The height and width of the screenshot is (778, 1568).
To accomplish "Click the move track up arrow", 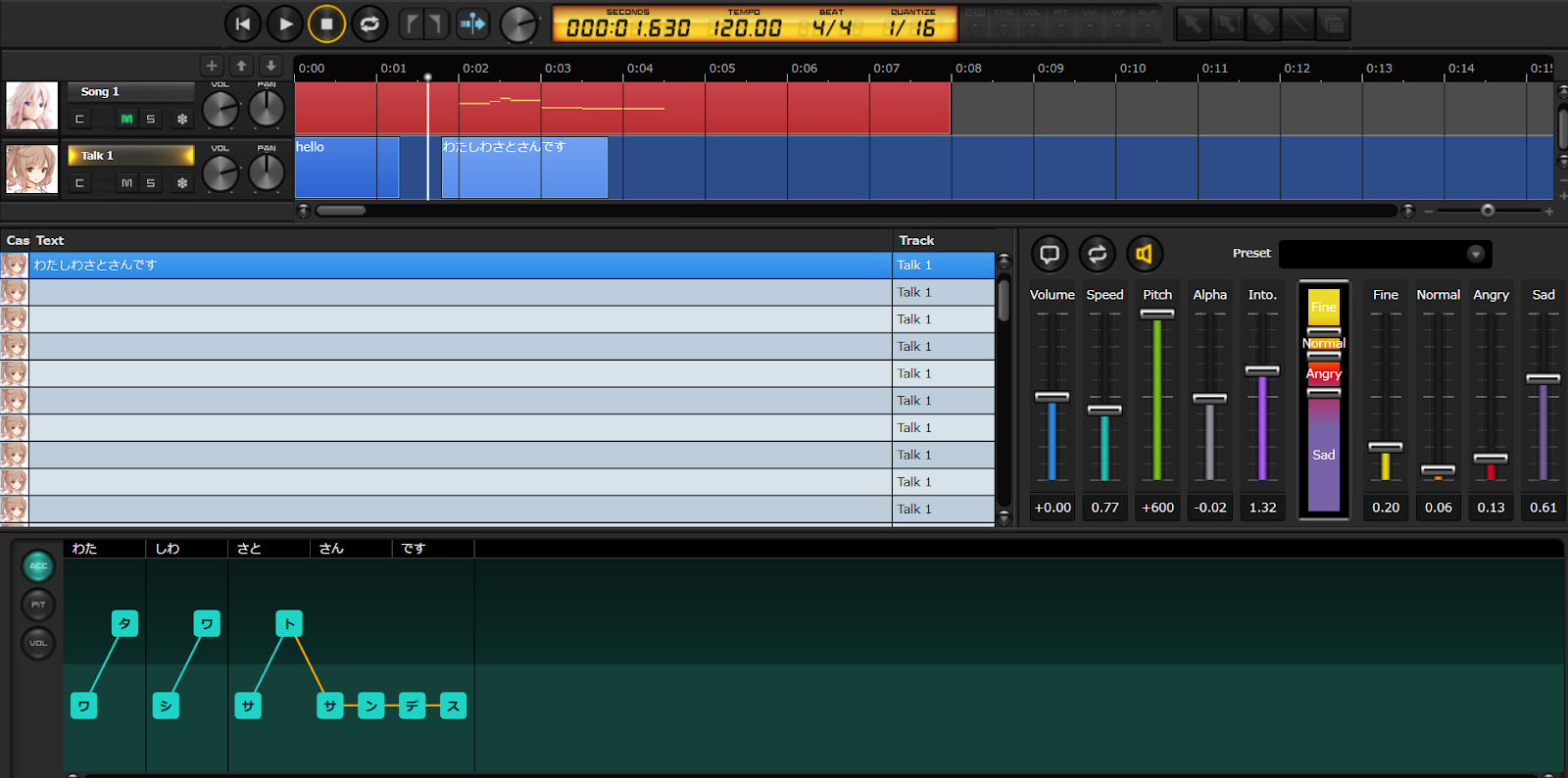I will tap(241, 66).
